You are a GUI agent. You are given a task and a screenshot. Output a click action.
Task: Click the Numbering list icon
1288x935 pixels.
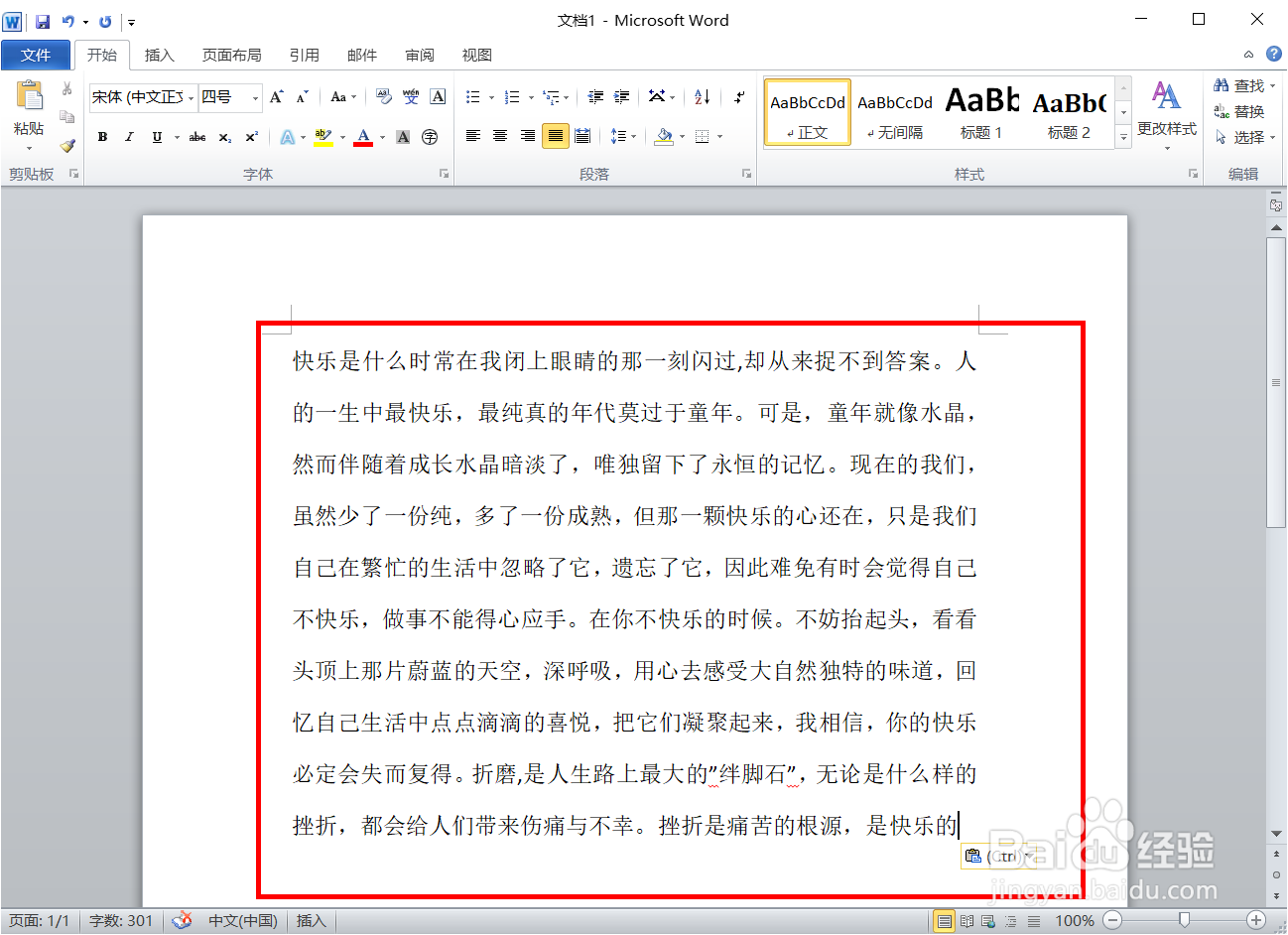tap(512, 96)
